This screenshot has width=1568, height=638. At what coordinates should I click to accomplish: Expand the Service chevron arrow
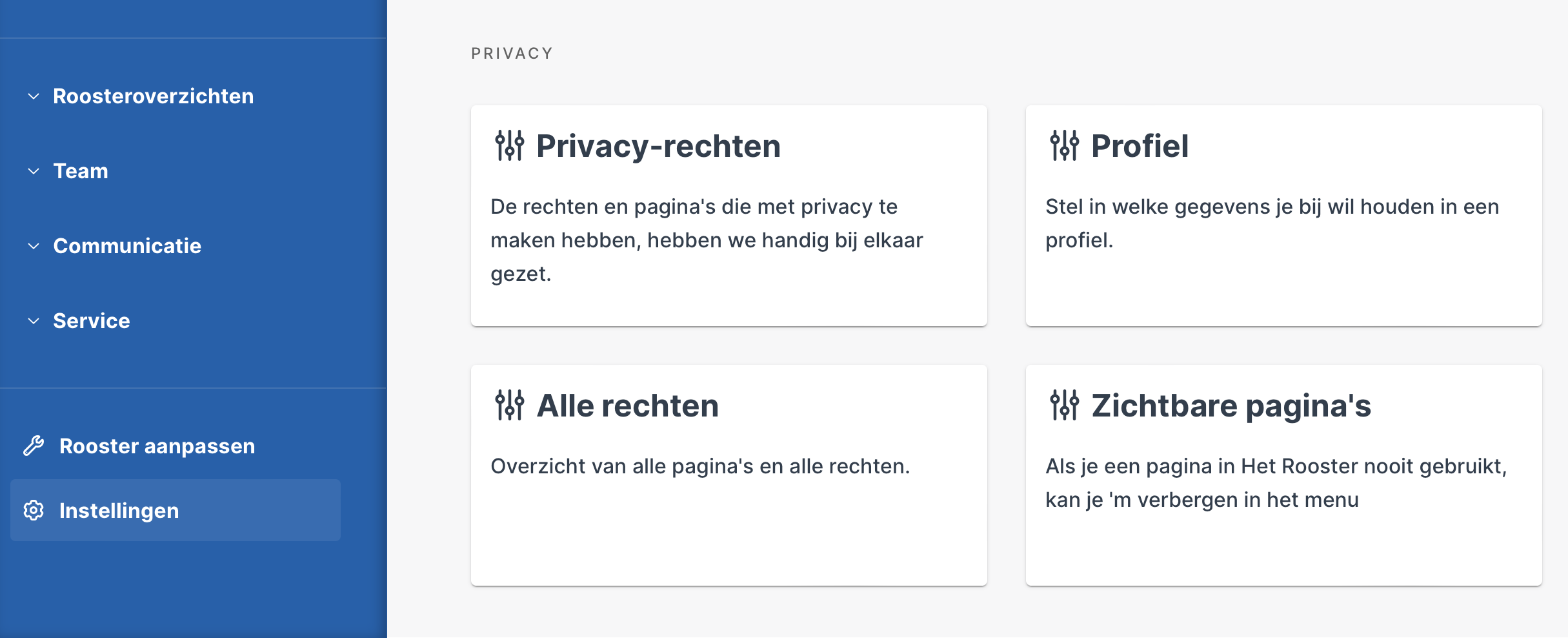tap(34, 321)
